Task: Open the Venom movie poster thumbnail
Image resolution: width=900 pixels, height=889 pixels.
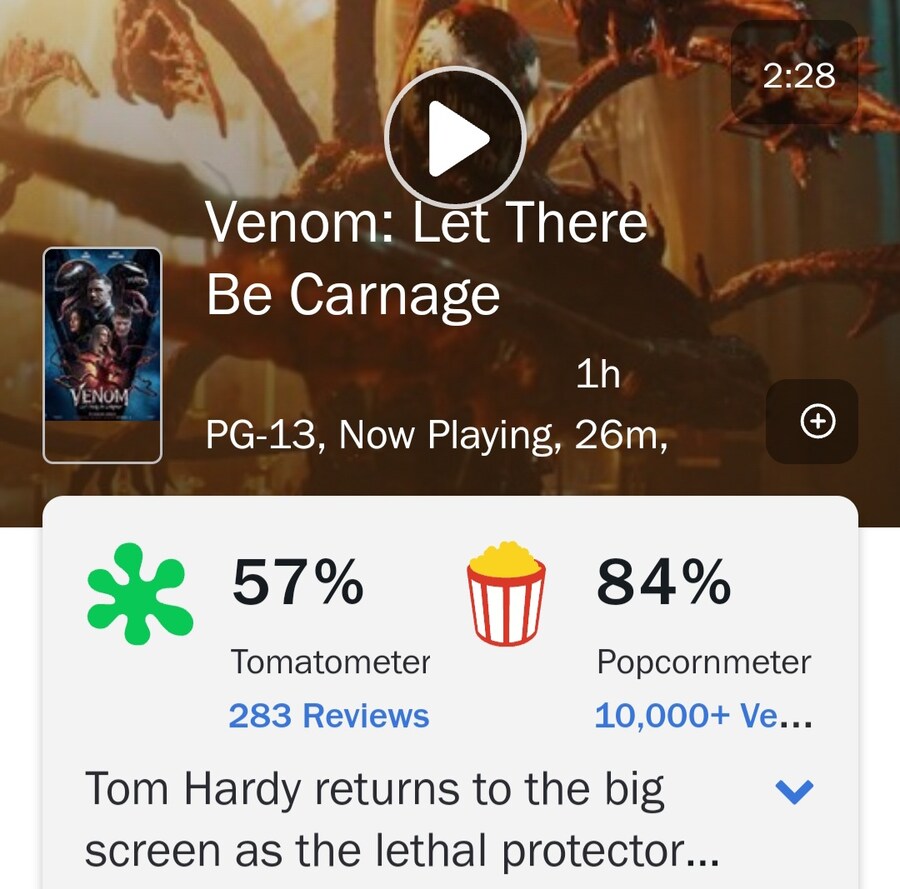Action: coord(102,355)
